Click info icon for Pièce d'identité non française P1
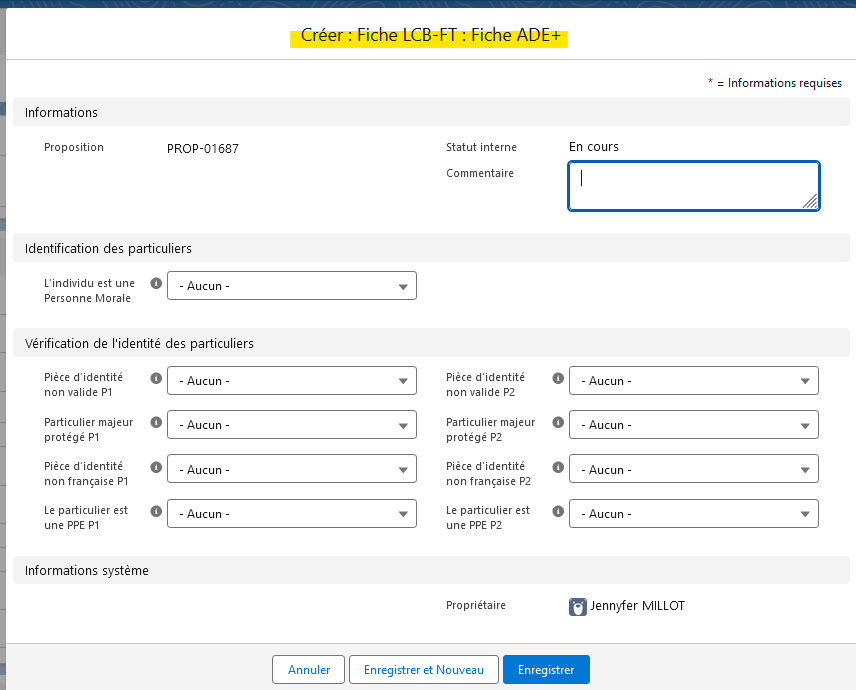Screen dimensions: 856x690 (x=156, y=467)
